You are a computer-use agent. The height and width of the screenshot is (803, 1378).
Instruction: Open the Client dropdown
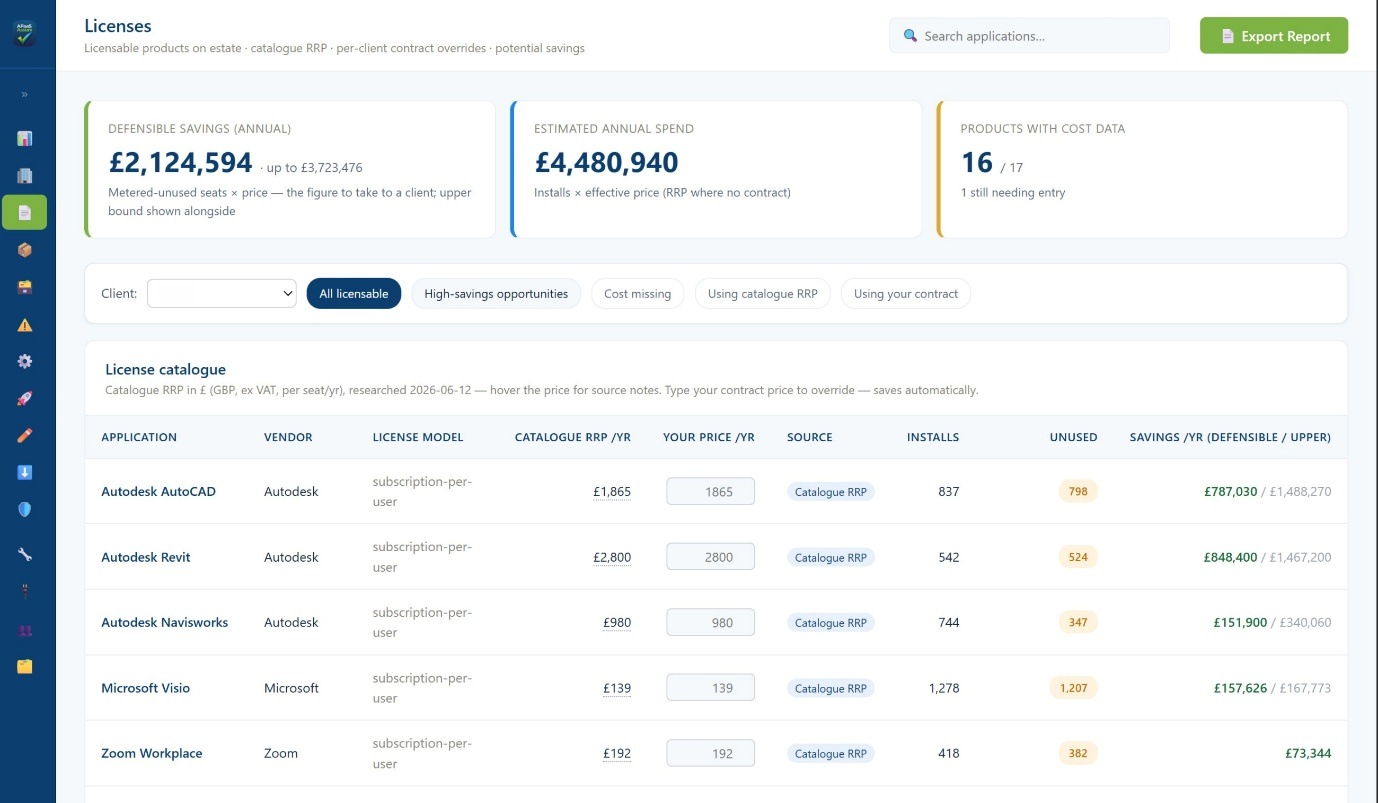point(222,293)
